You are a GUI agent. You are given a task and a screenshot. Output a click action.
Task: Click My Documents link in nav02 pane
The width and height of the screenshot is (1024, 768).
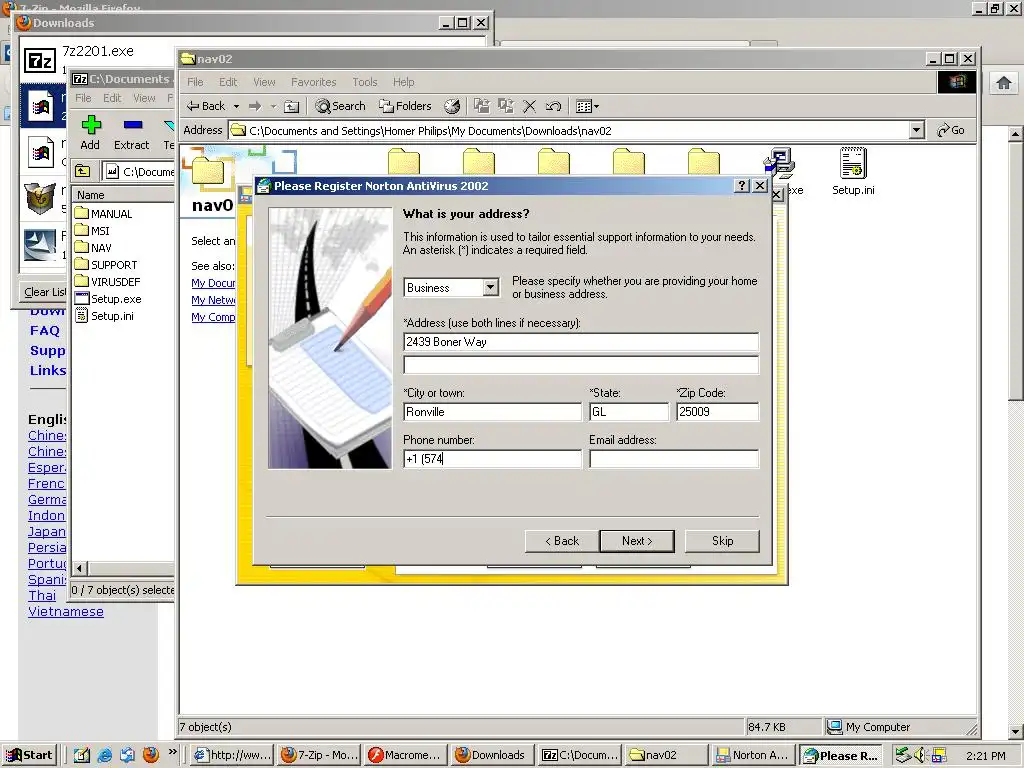pyautogui.click(x=213, y=283)
